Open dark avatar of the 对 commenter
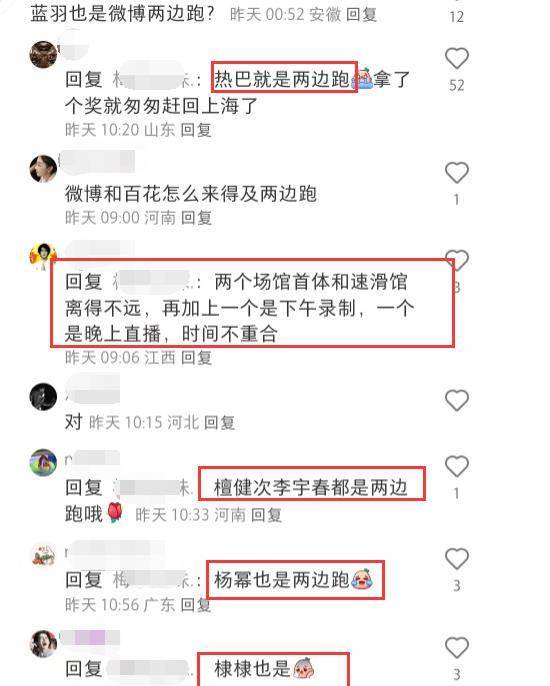The height and width of the screenshot is (686, 550). (43, 396)
